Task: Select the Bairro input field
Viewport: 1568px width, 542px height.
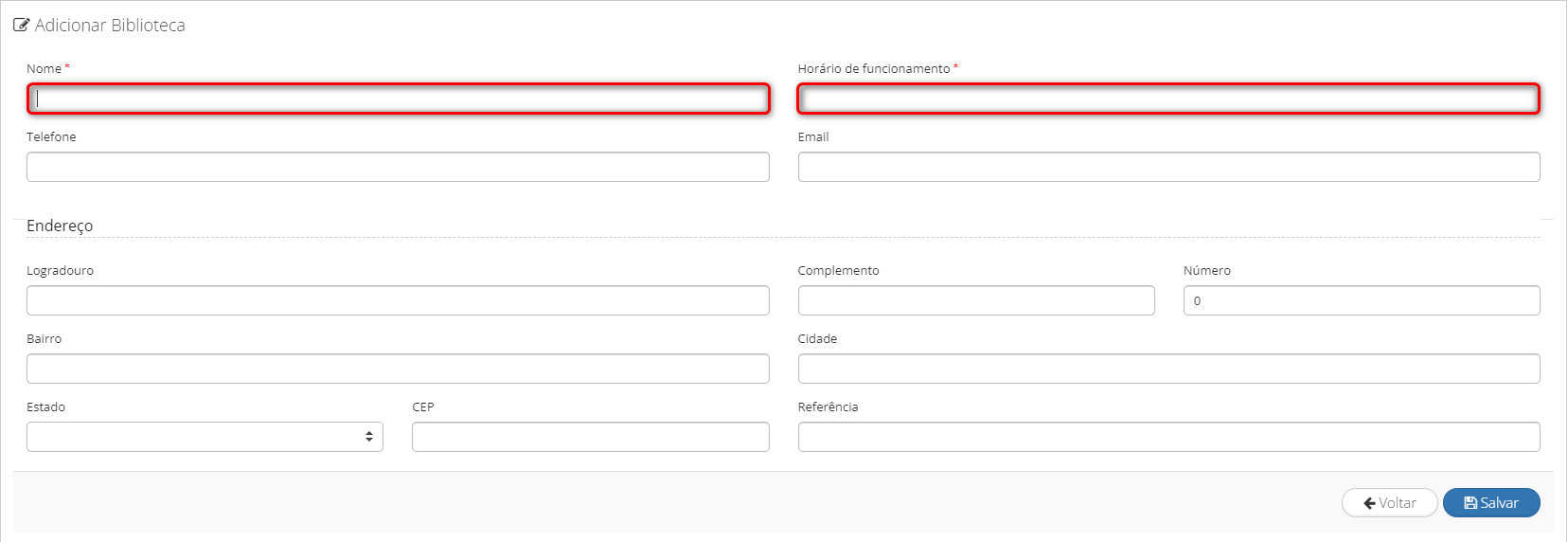Action: [398, 369]
